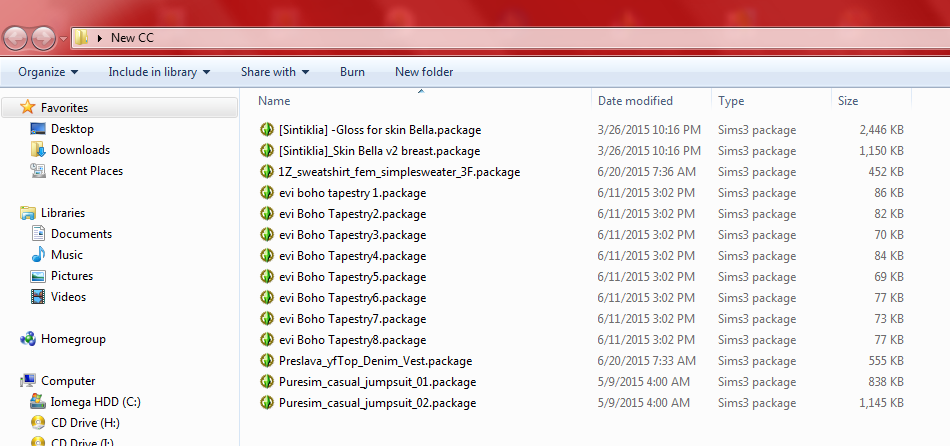The width and height of the screenshot is (950, 446).
Task: Open Downloads from Favorites
Action: coord(81,150)
